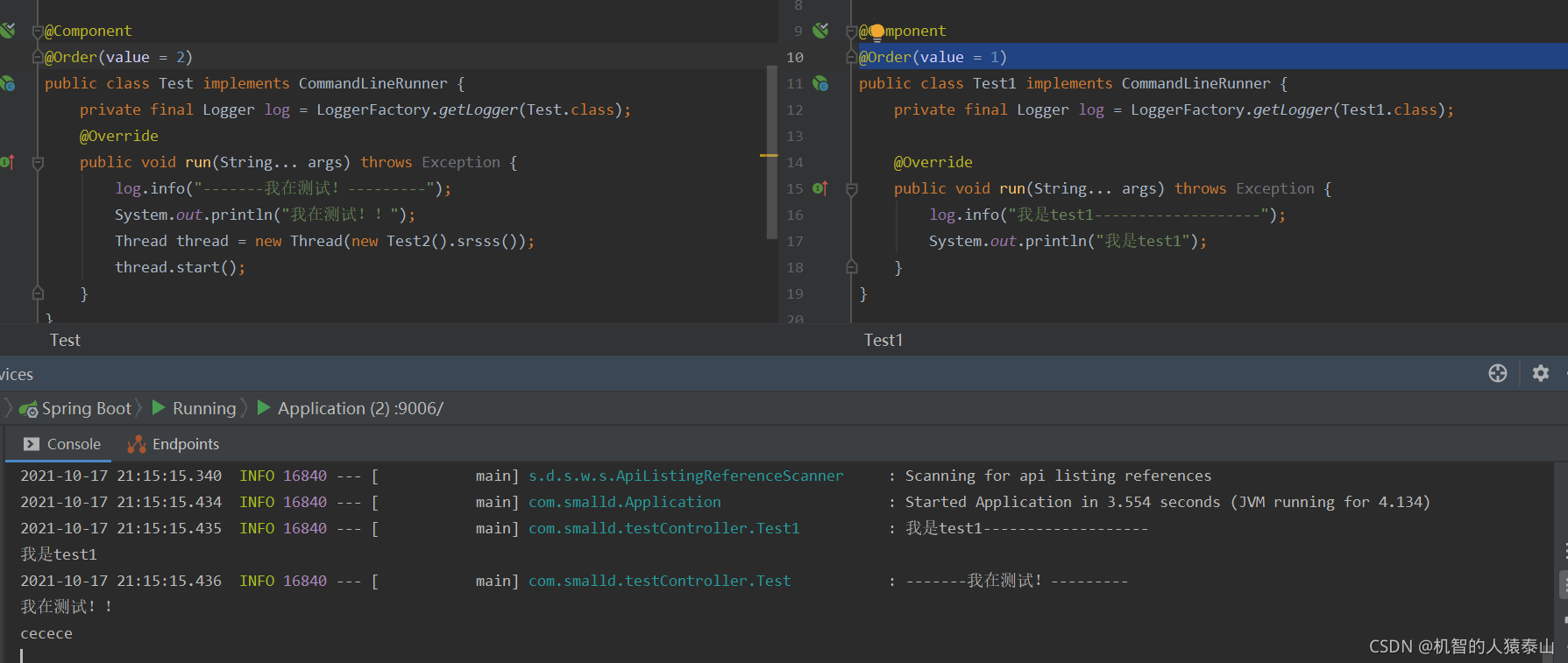1568x663 pixels.
Task: Collapse the fold marker on line 15 of Test1
Action: point(852,189)
